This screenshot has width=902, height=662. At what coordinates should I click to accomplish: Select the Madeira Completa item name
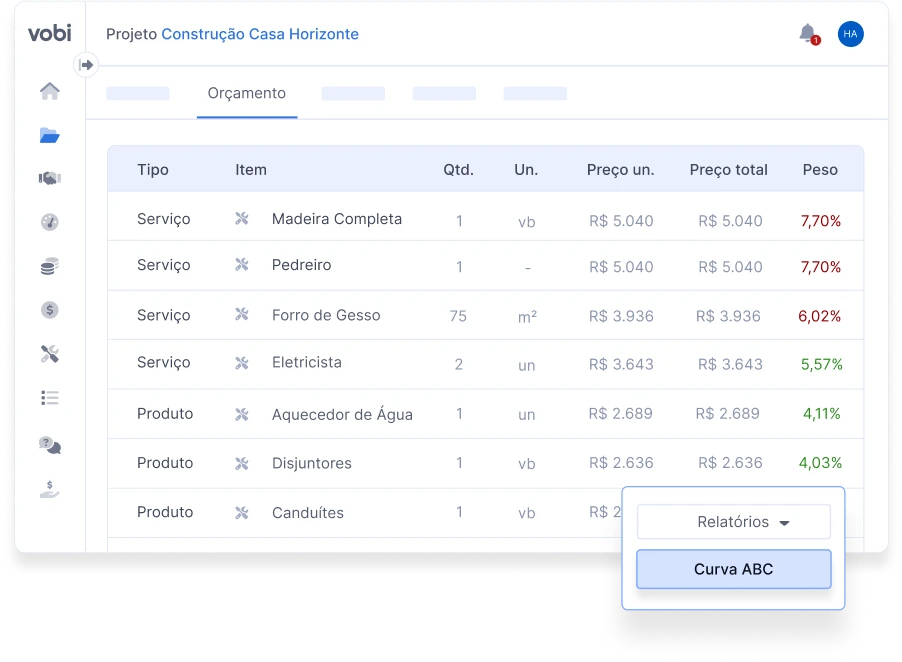[x=337, y=219]
